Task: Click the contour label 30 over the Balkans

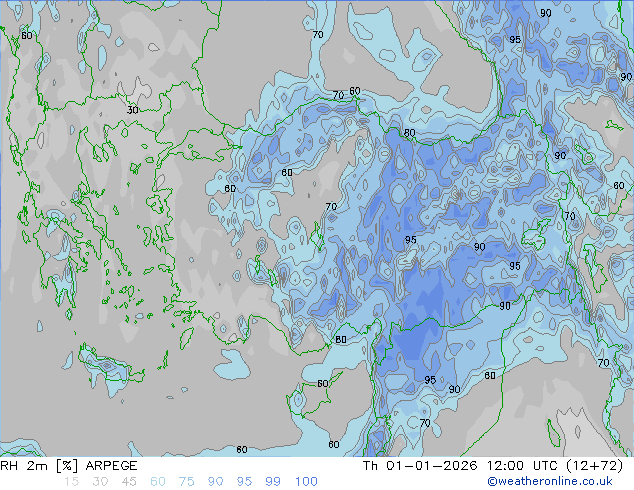Action: pos(133,110)
